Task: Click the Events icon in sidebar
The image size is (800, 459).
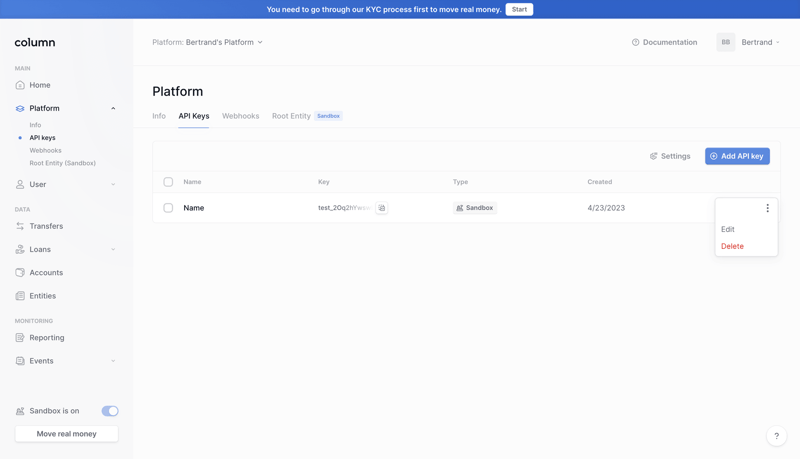Action: point(20,361)
